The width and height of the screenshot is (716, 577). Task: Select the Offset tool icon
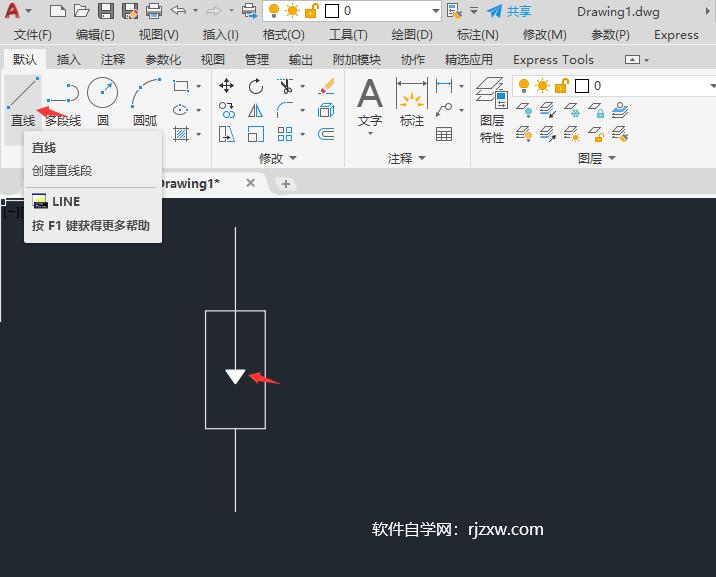(326, 134)
